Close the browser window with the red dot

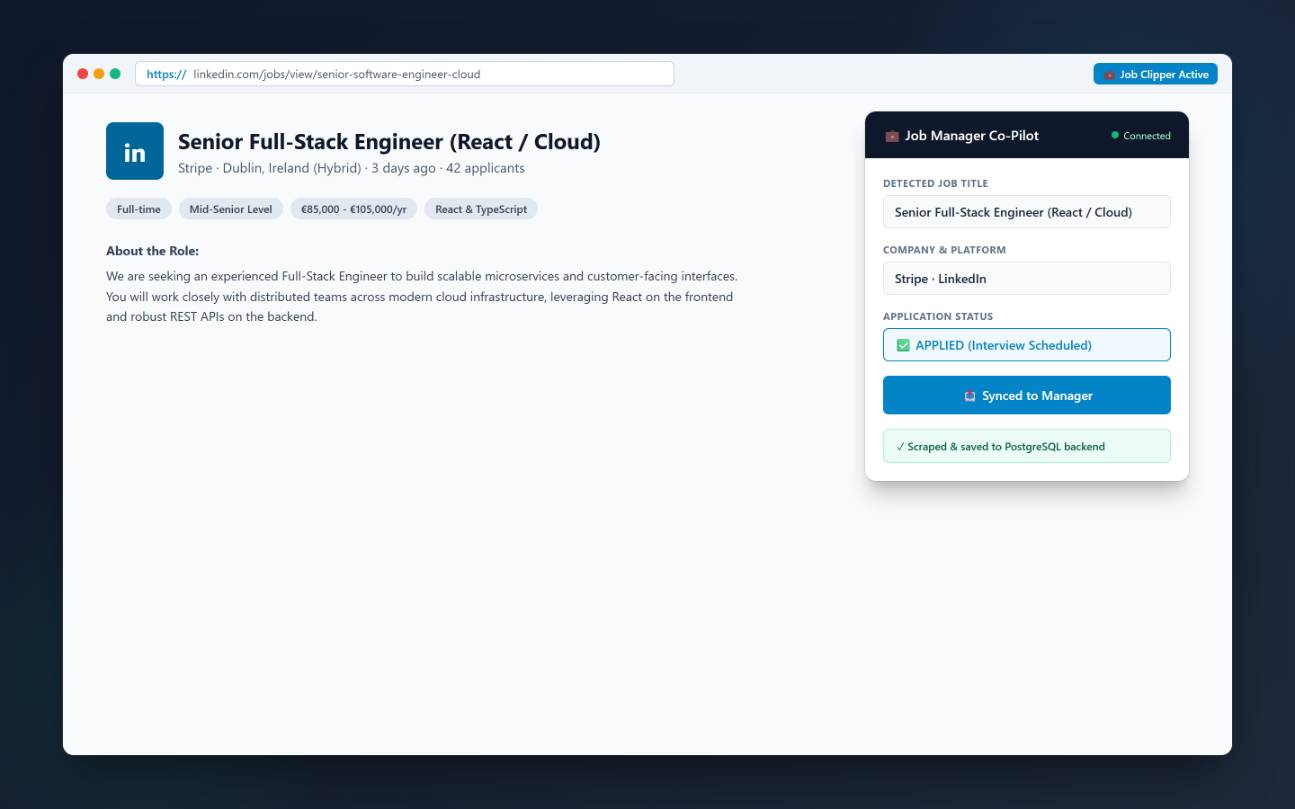(x=82, y=74)
